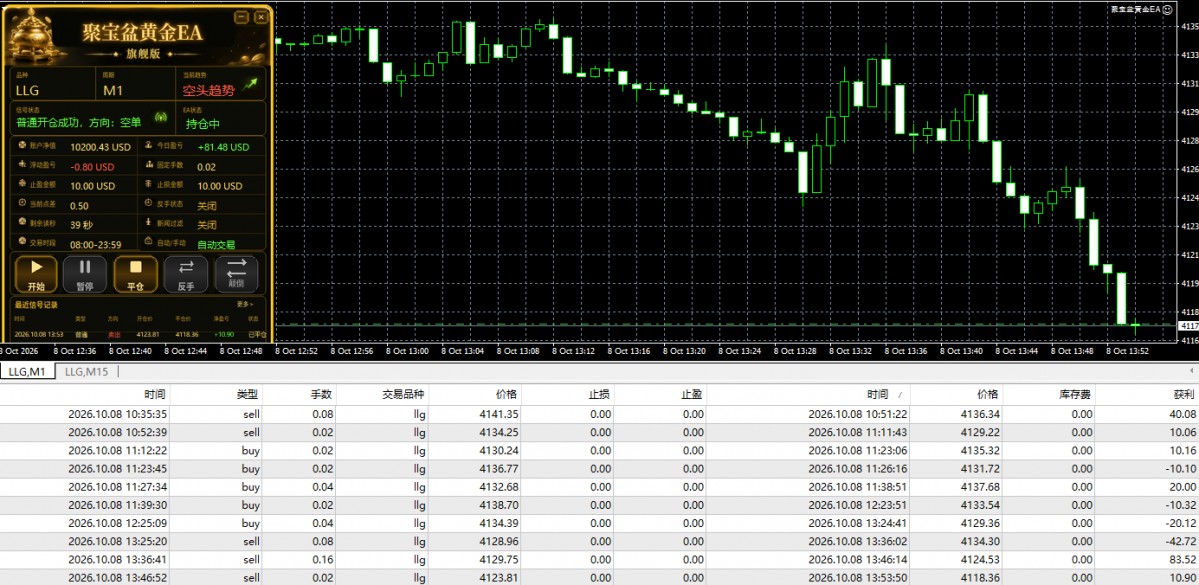The image size is (1199, 585).
Task: Click the 账户净值 account equity icon
Action: point(22,145)
